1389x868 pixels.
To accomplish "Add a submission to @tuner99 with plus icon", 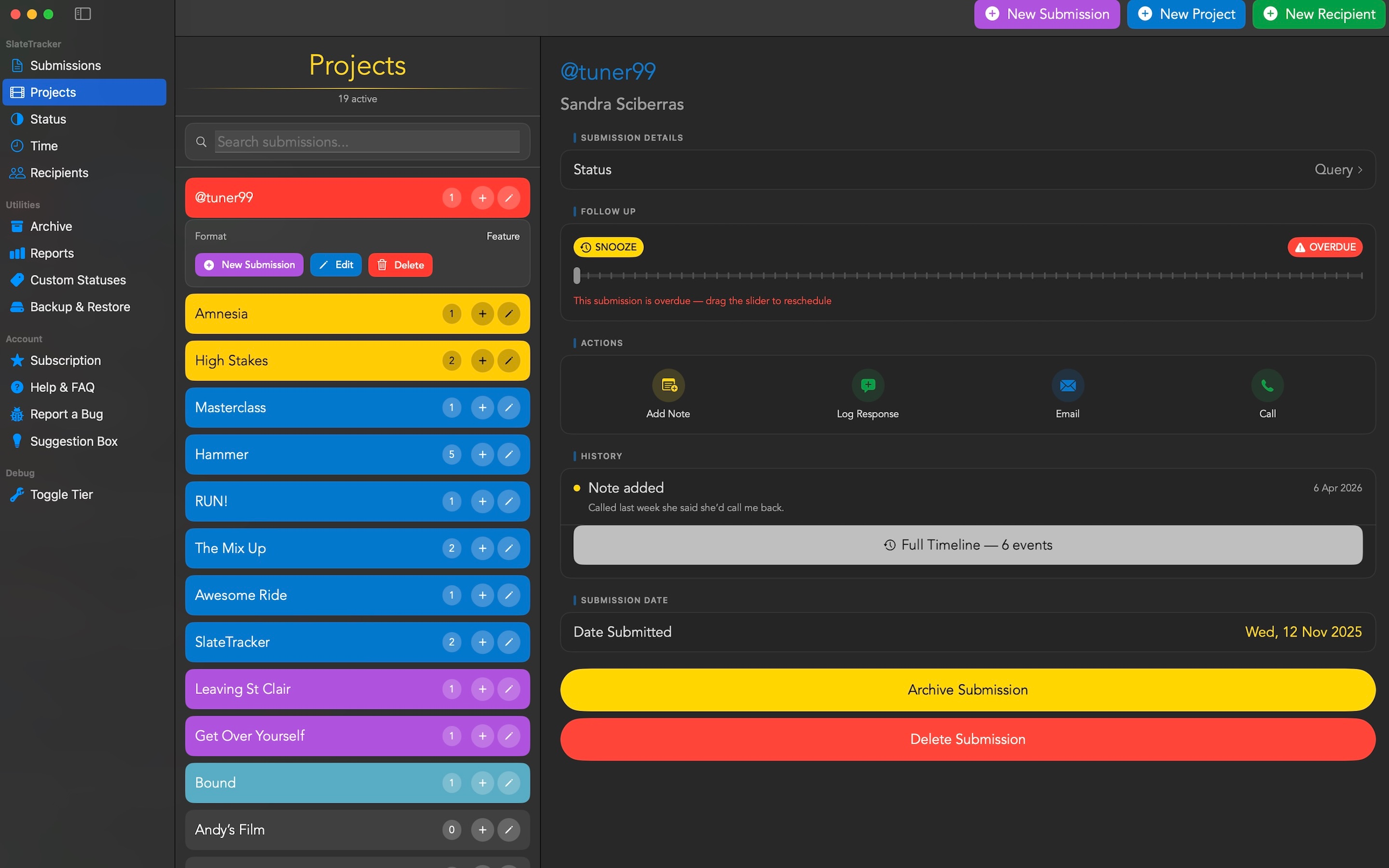I will coord(482,198).
